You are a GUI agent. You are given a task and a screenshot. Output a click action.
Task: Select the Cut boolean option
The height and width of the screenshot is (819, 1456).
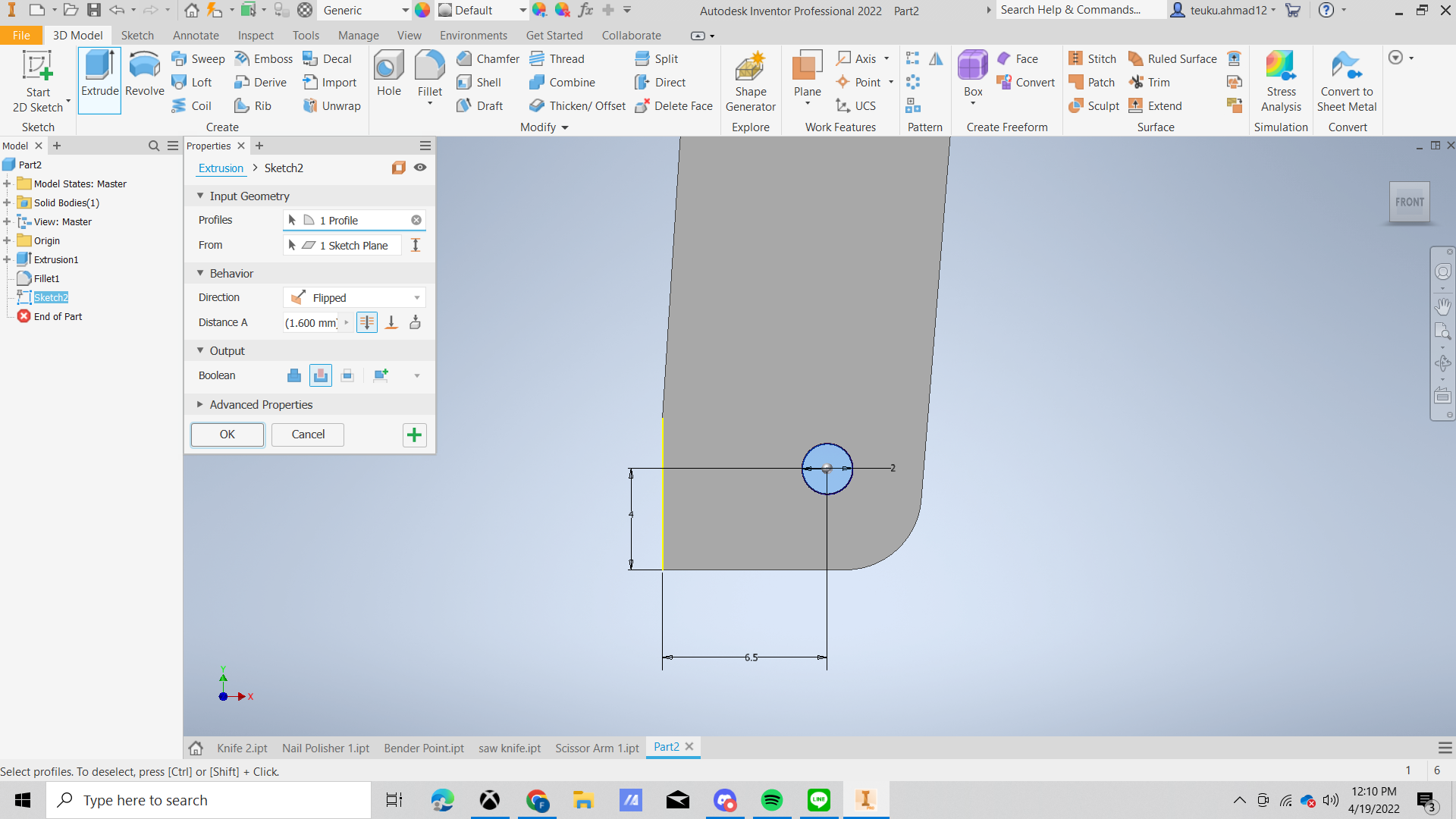tap(321, 375)
